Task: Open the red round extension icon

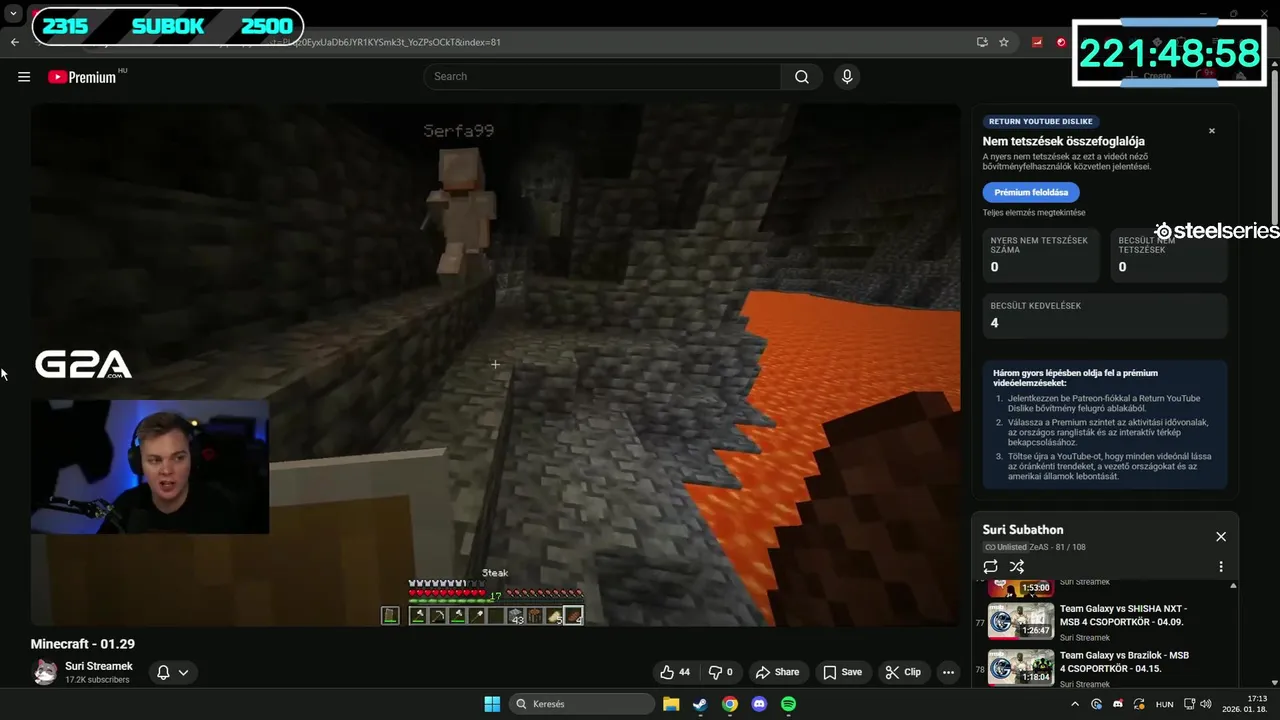Action: tap(1061, 42)
